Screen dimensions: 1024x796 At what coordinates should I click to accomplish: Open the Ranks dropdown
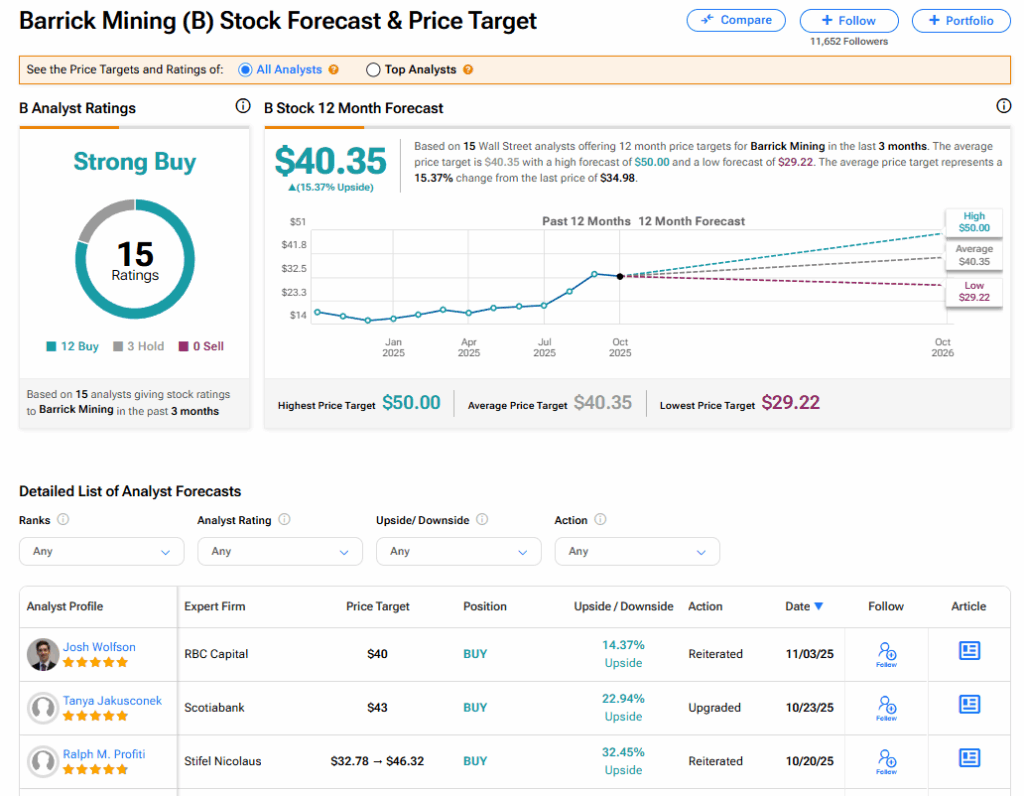coord(102,551)
